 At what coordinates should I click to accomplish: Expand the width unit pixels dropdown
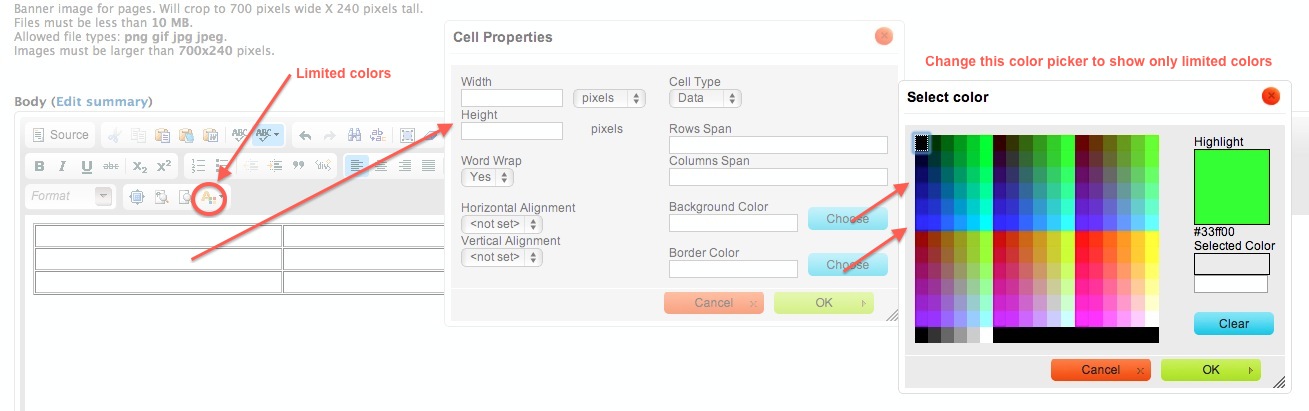pyautogui.click(x=609, y=98)
